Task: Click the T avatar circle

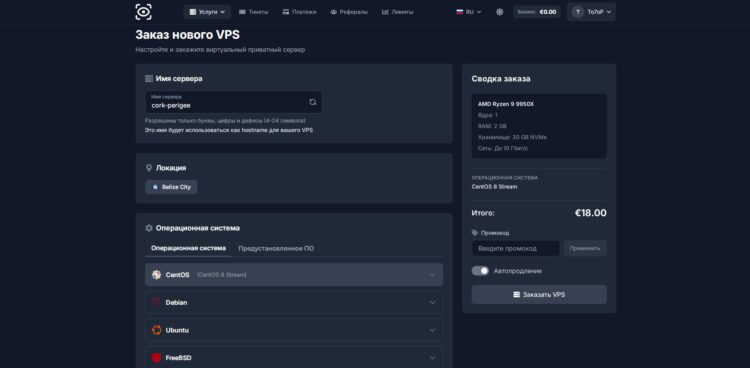Action: pos(578,12)
